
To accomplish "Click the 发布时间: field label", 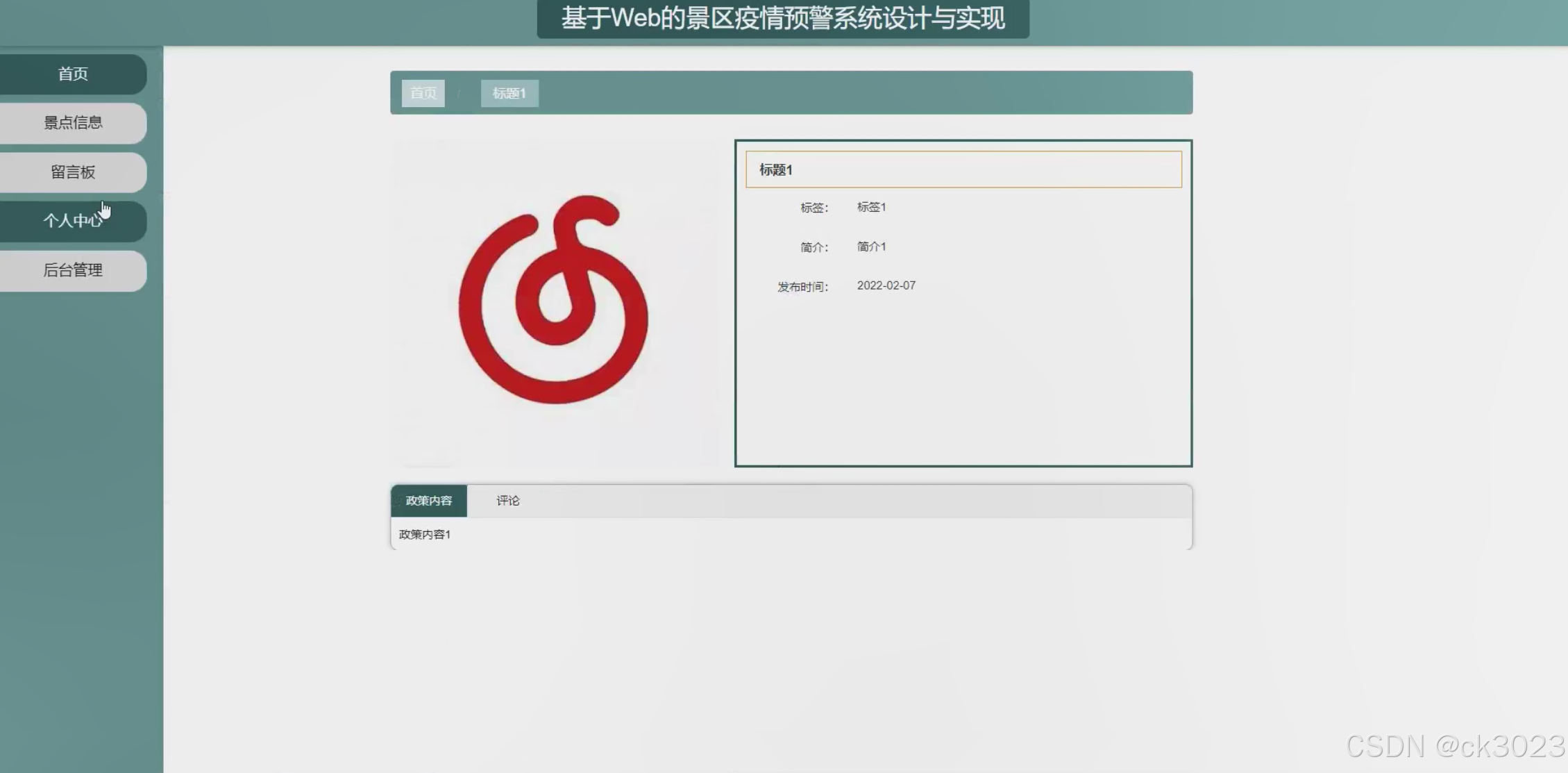I will pos(802,287).
